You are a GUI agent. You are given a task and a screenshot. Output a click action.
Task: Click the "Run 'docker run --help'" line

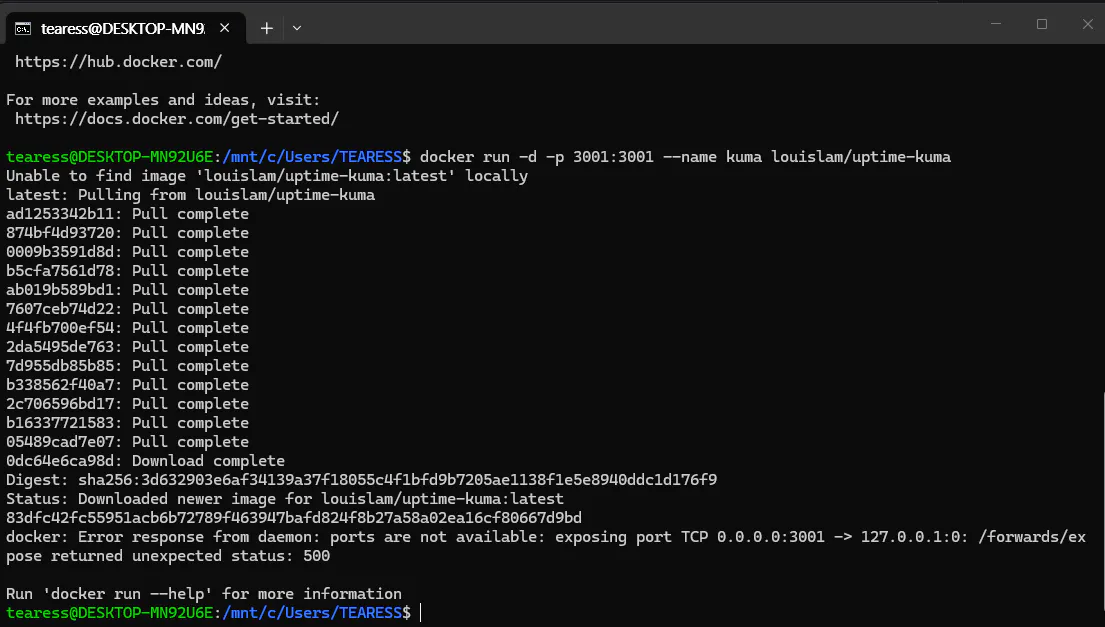[204, 594]
